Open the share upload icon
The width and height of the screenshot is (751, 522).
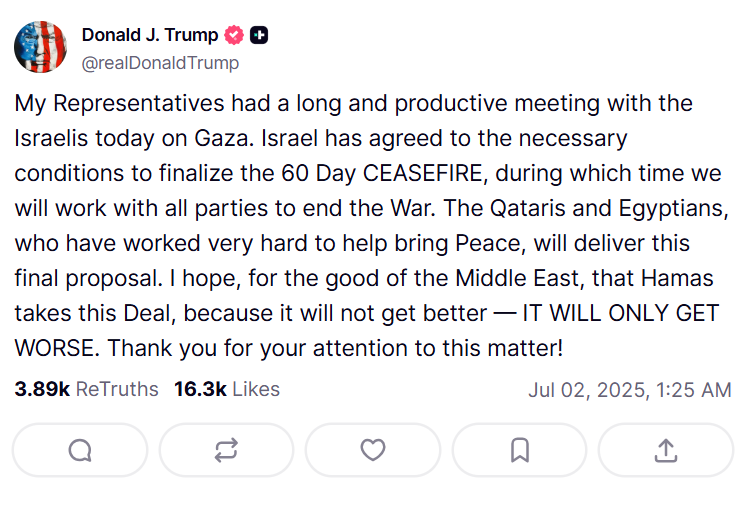[x=665, y=451]
